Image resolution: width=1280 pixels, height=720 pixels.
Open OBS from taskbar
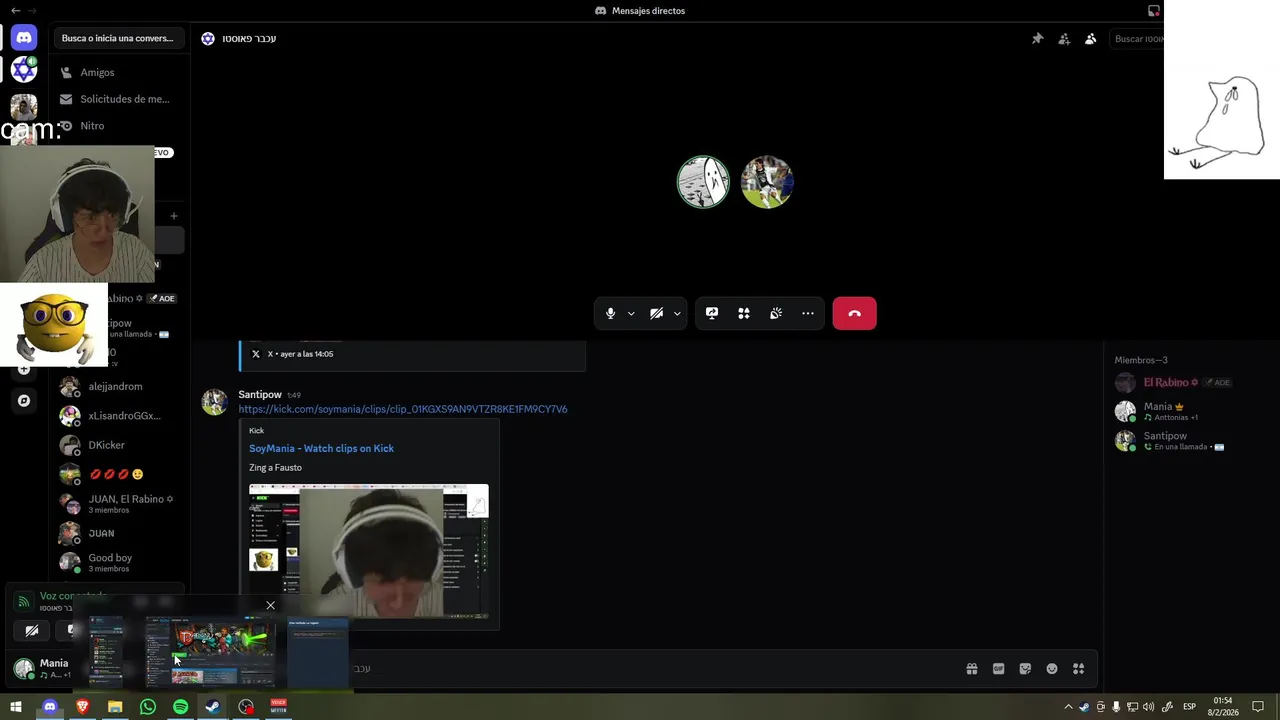click(246, 707)
